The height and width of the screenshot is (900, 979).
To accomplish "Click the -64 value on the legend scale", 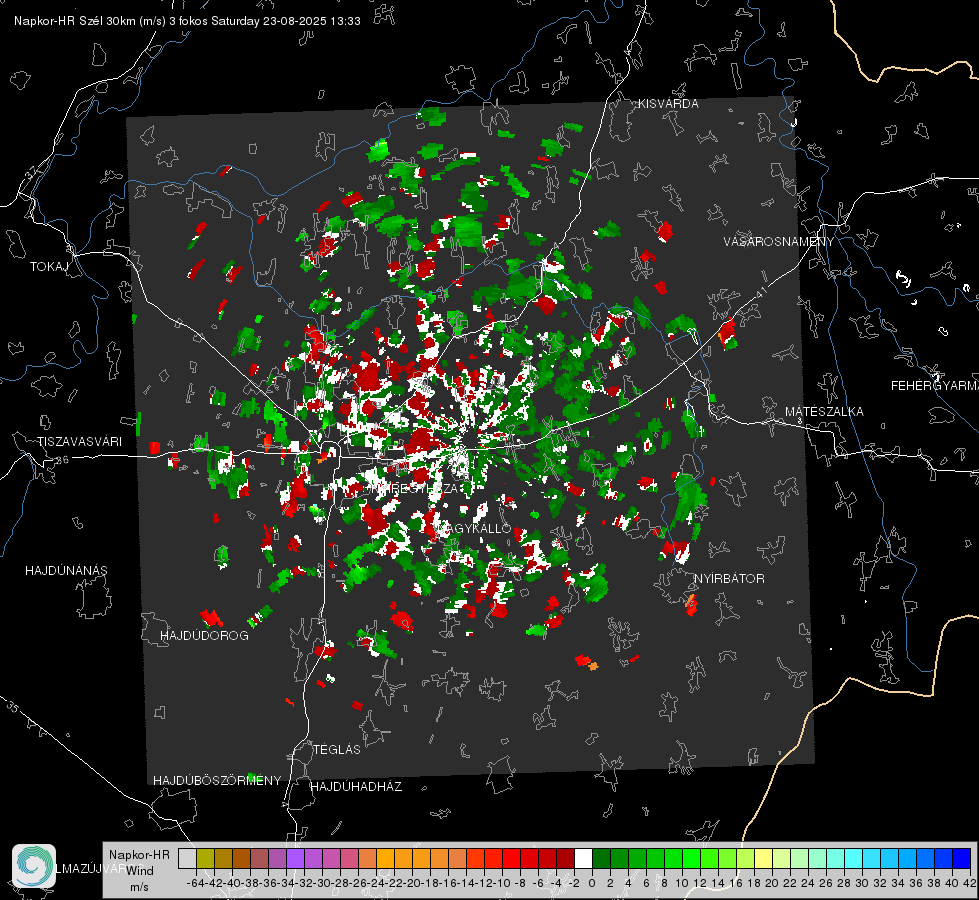I will pos(195,883).
